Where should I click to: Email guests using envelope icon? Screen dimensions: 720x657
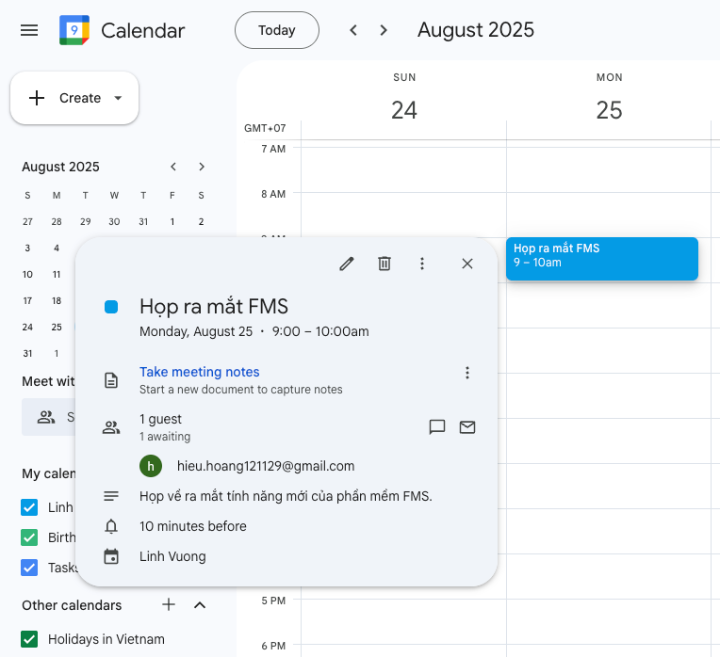click(x=467, y=427)
